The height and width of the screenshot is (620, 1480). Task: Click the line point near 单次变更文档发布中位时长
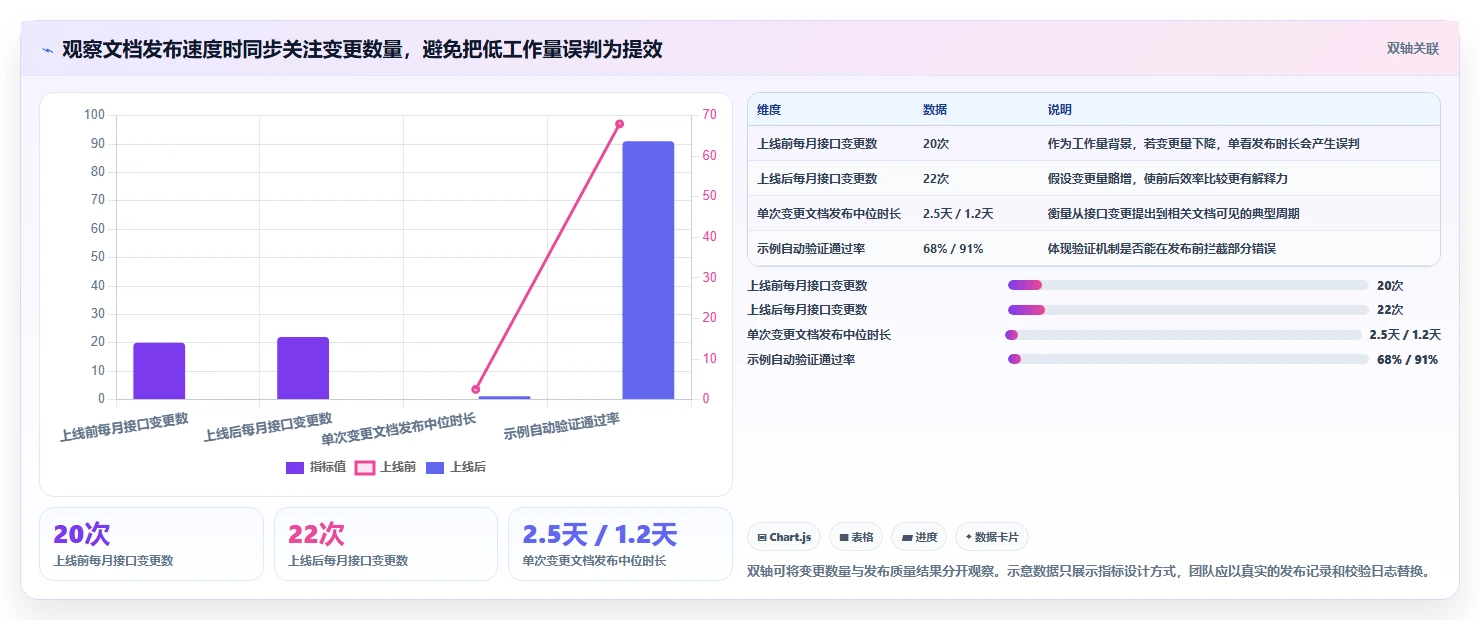pos(476,389)
